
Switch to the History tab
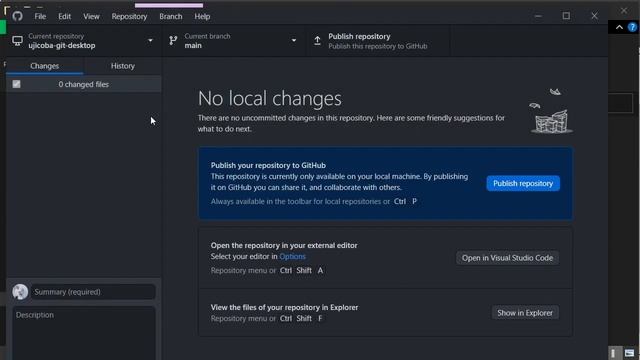(122, 66)
